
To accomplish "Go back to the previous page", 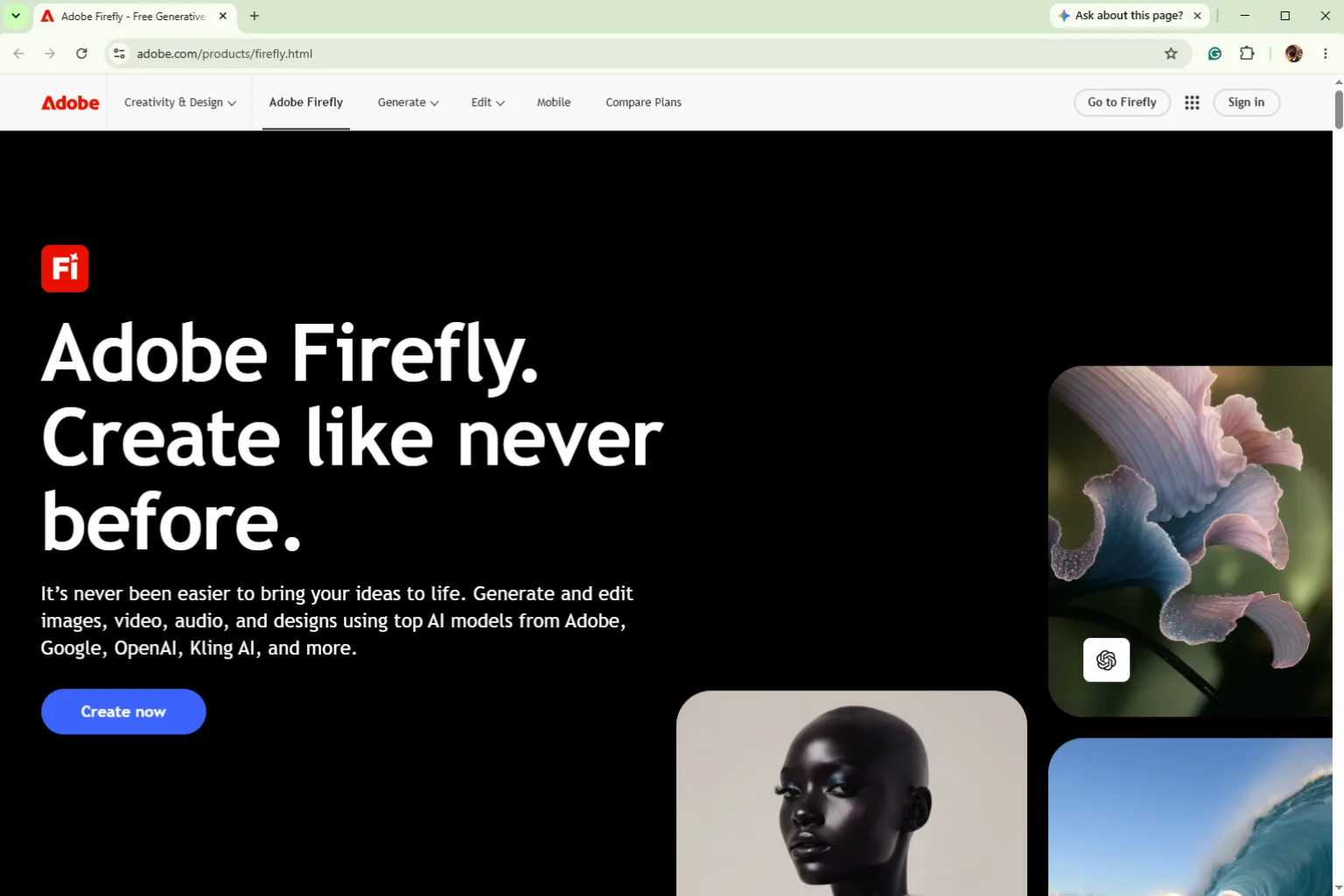I will click(x=19, y=53).
